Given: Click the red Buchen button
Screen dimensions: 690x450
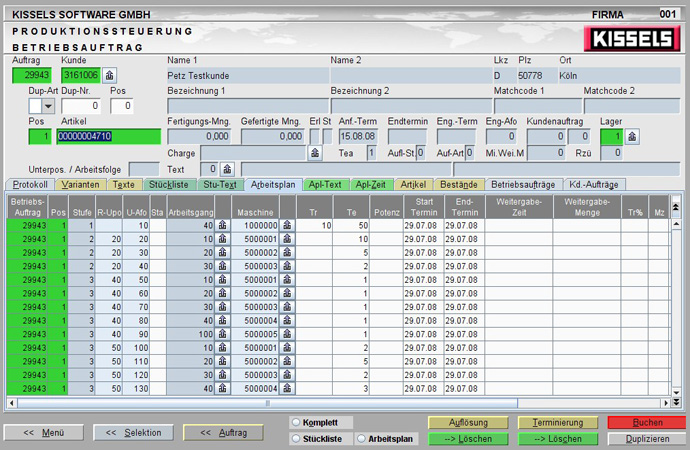Looking at the screenshot, I should (x=647, y=423).
